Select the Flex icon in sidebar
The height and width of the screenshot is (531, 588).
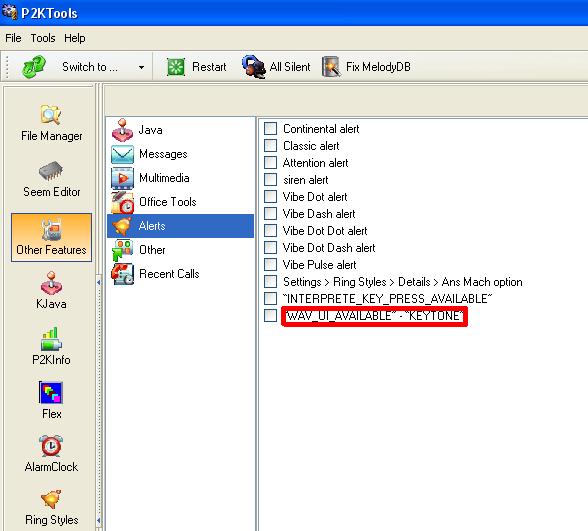[51, 392]
